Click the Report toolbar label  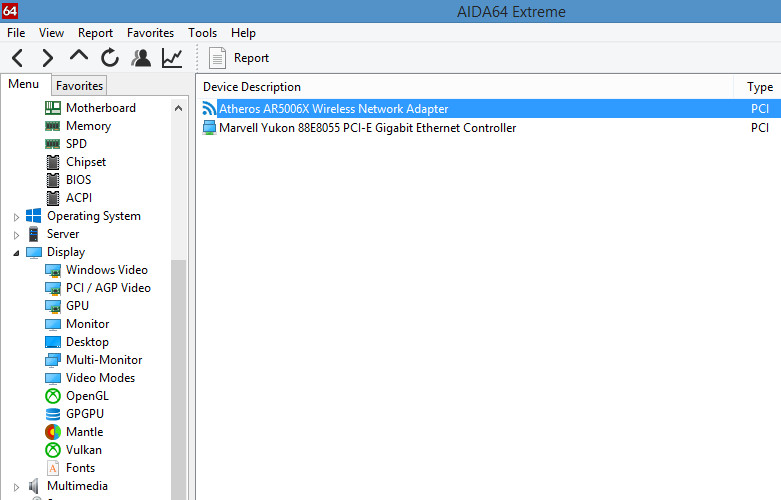(251, 58)
